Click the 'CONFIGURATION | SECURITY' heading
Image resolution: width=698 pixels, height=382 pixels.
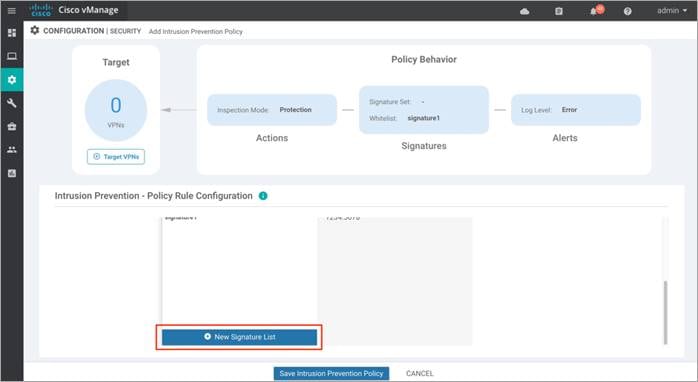(92, 31)
